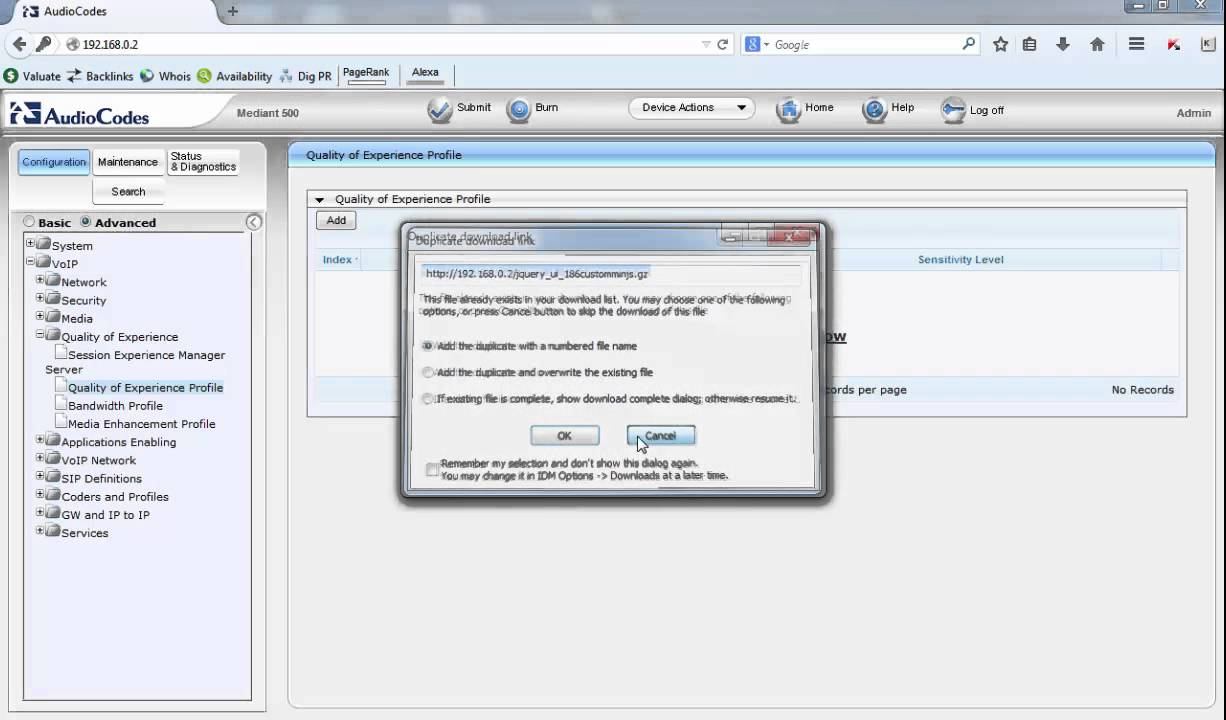Viewport: 1226px width, 720px height.
Task: Reload the page with the refresh icon
Action: point(722,44)
